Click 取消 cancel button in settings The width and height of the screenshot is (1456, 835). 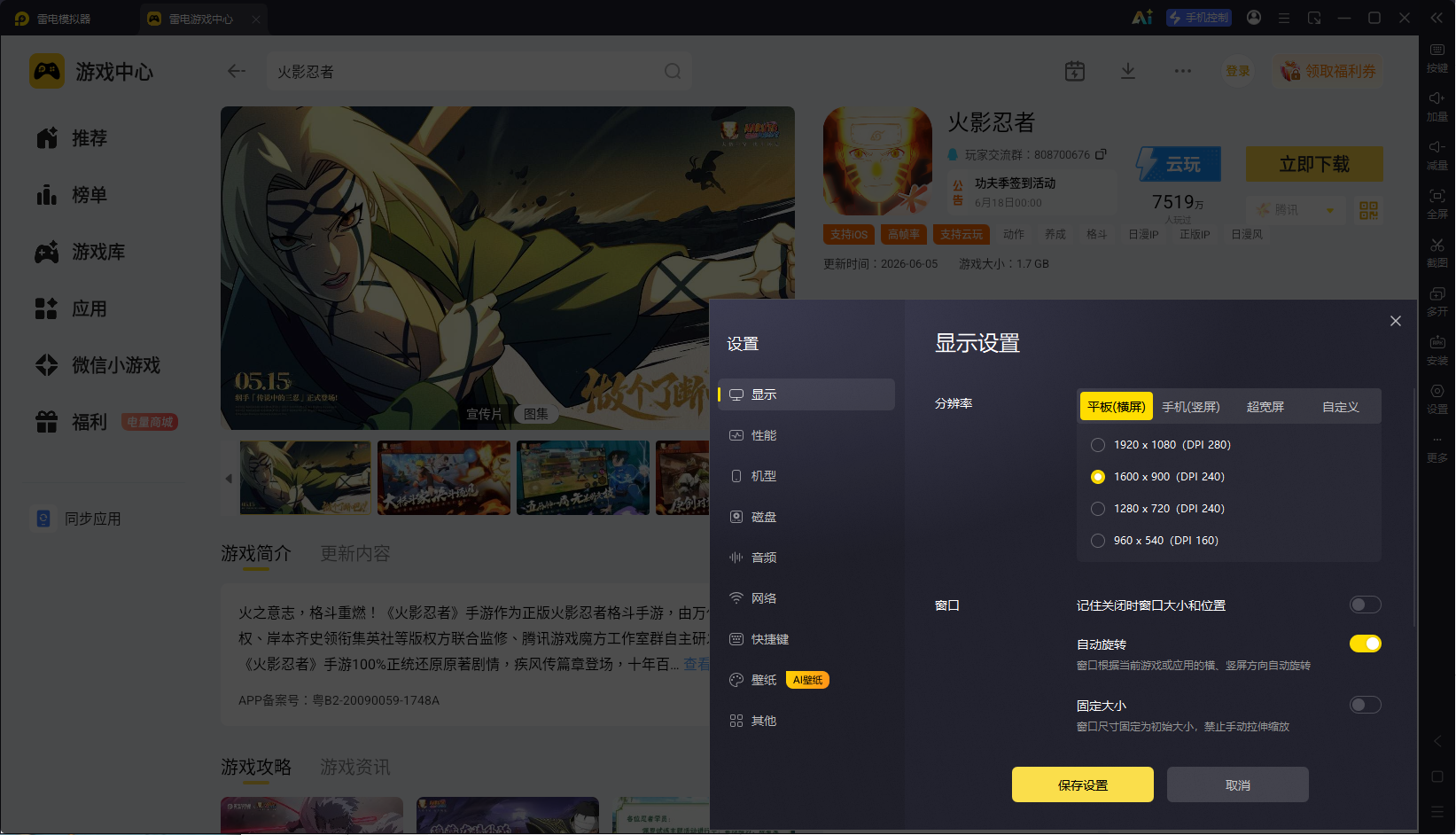pos(1238,784)
